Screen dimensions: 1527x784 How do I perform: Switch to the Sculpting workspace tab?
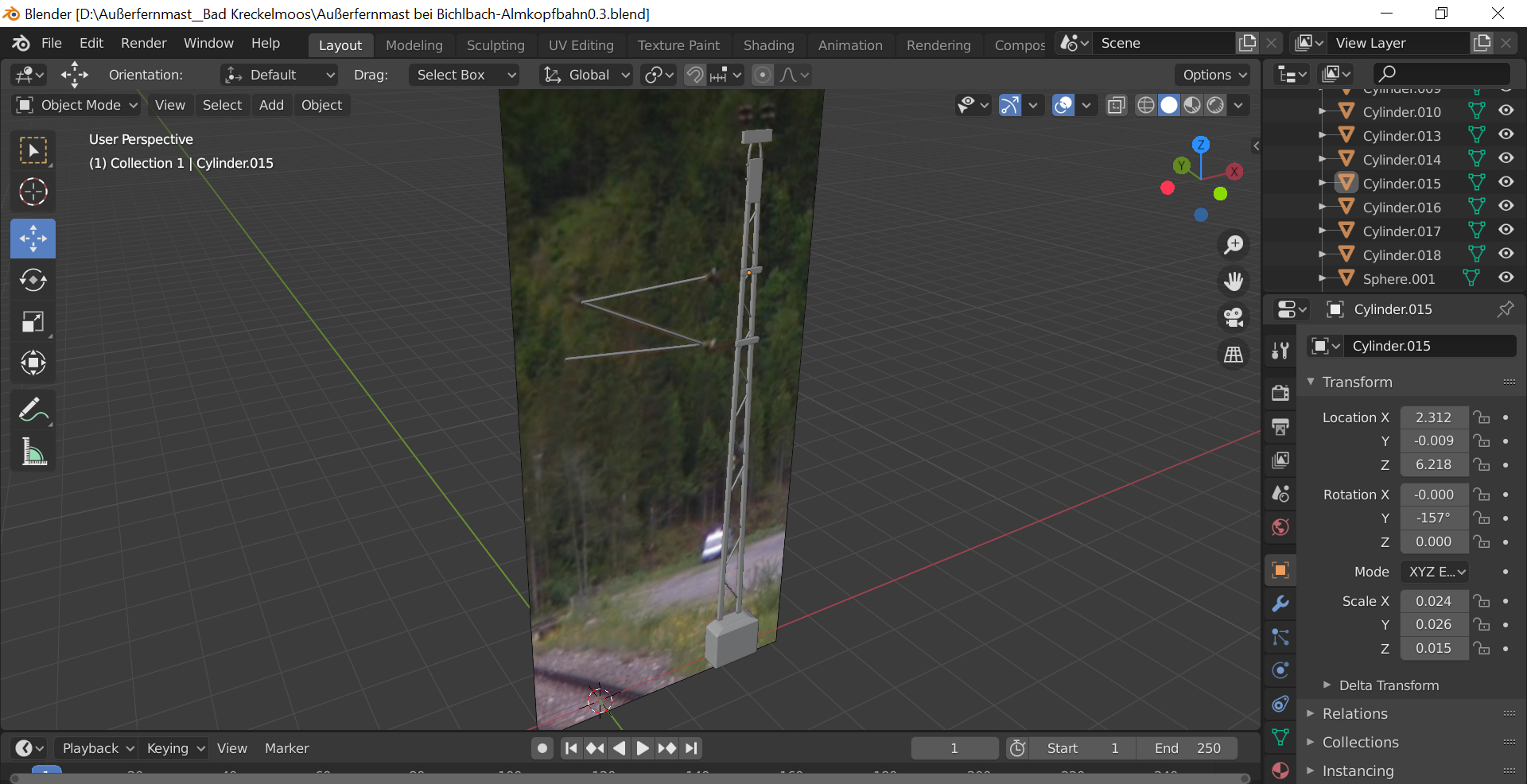495,45
